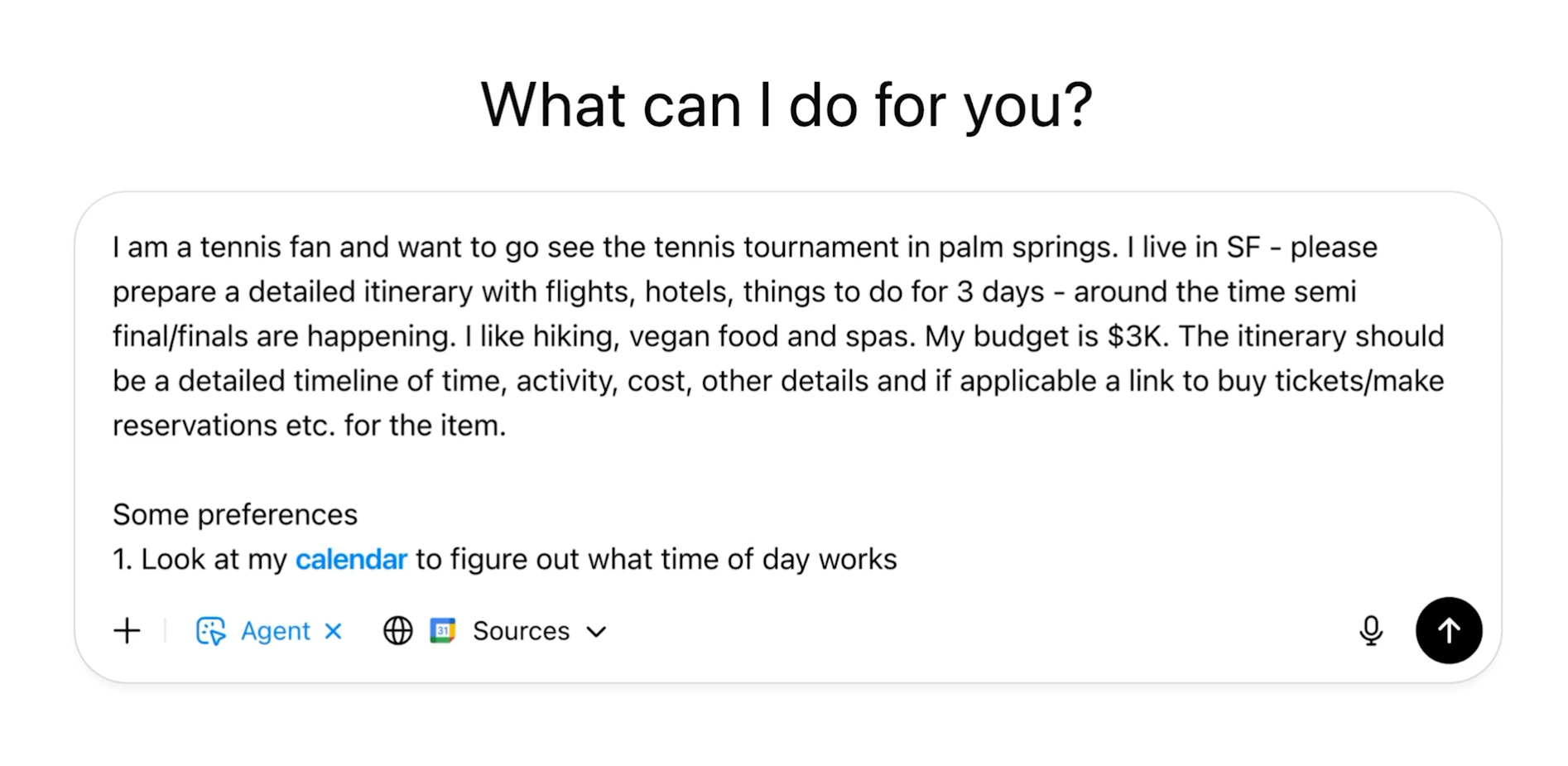
Task: Open the Sources dropdown label
Action: pos(522,631)
